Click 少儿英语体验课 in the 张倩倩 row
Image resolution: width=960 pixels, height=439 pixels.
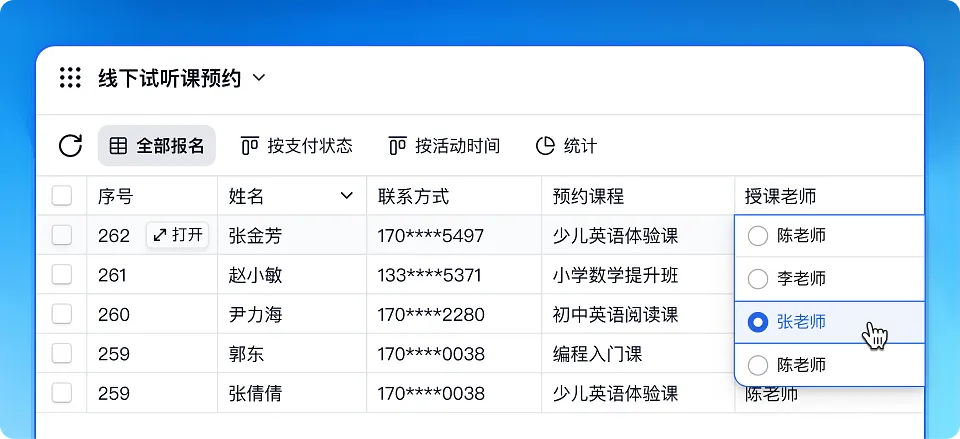pyautogui.click(x=615, y=393)
